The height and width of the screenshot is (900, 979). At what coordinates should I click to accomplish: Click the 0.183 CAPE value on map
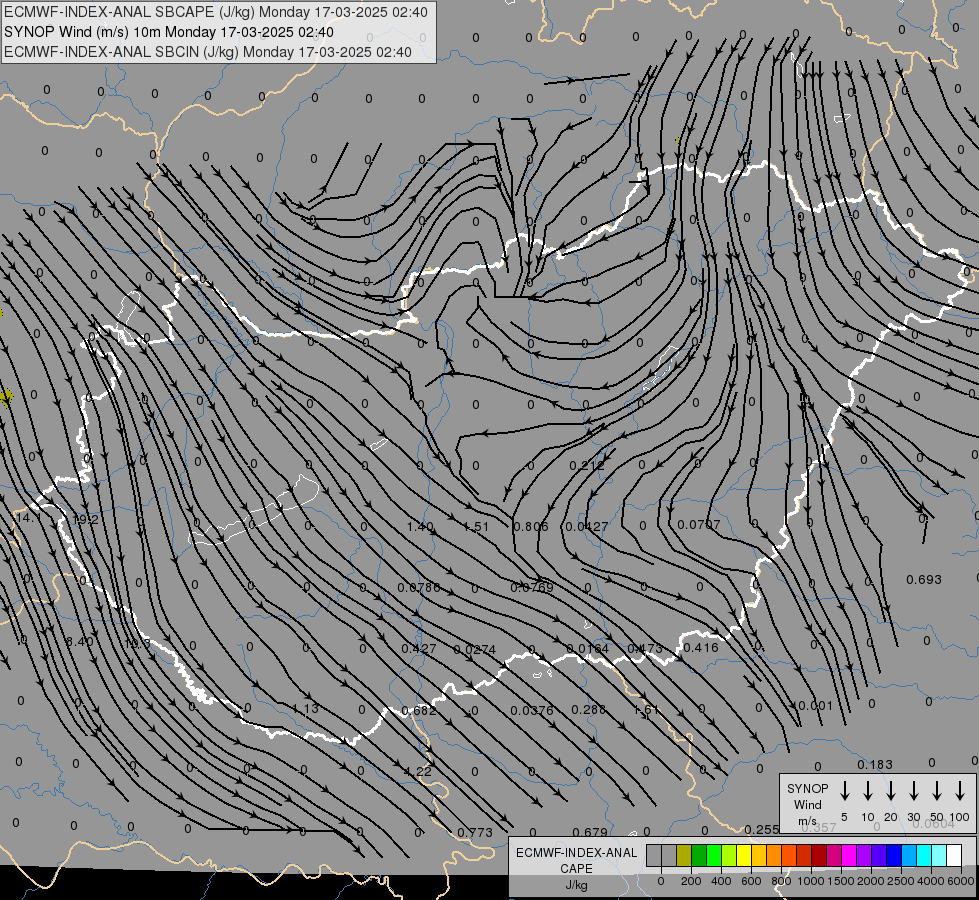coord(875,764)
